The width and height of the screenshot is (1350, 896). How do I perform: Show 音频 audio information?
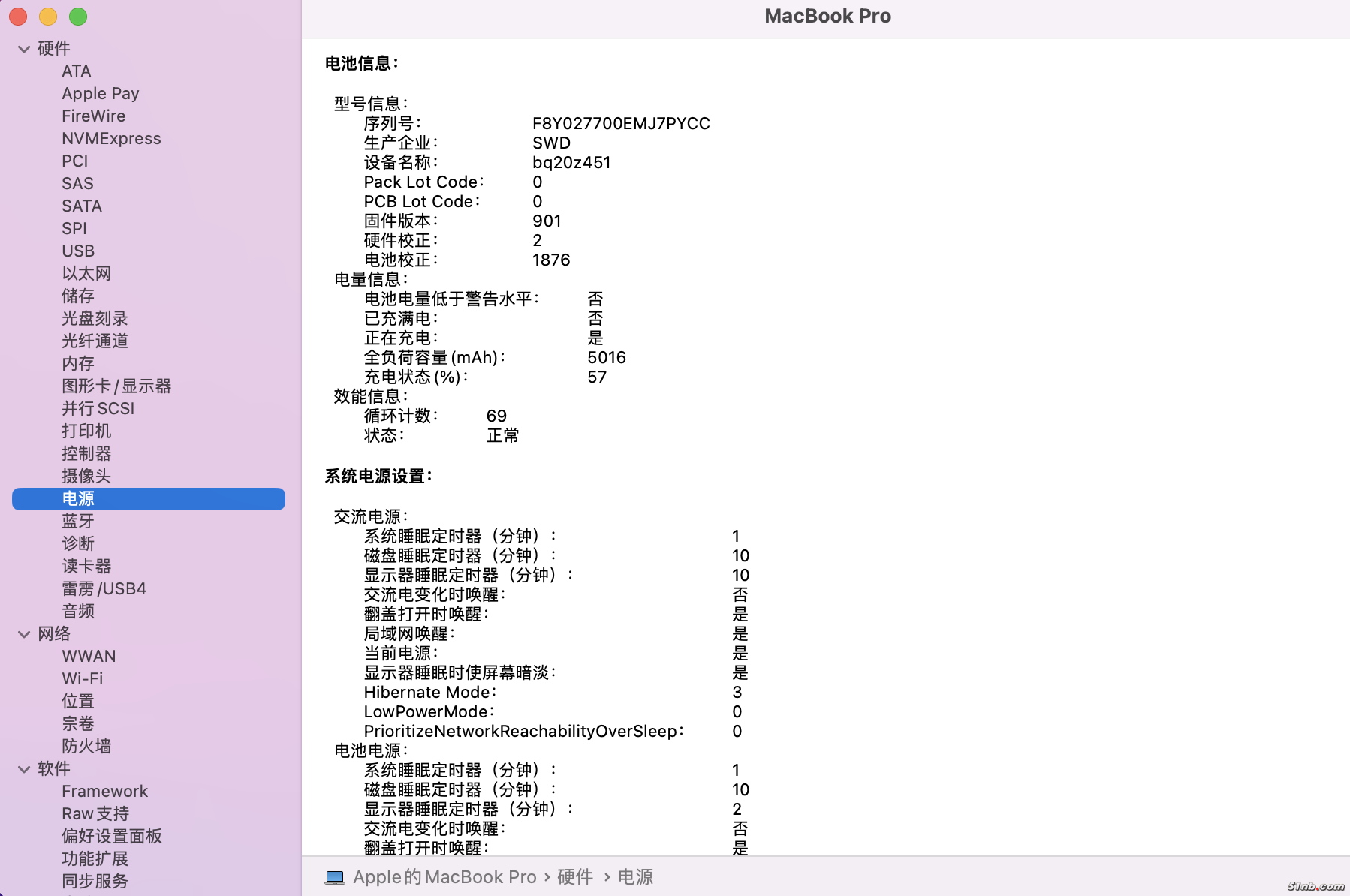(x=78, y=612)
